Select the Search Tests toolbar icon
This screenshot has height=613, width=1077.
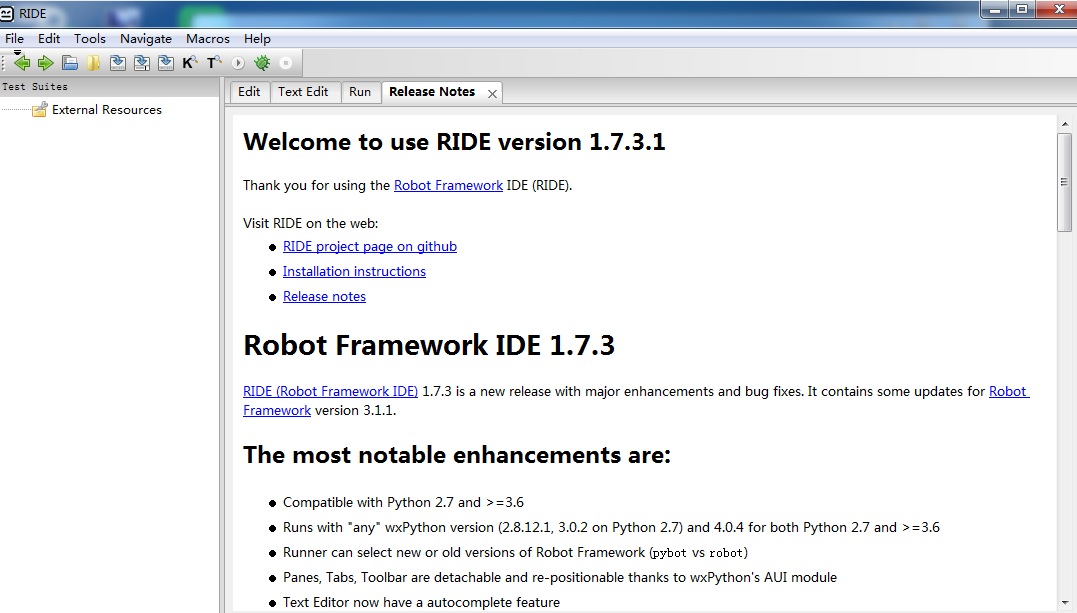coord(213,62)
